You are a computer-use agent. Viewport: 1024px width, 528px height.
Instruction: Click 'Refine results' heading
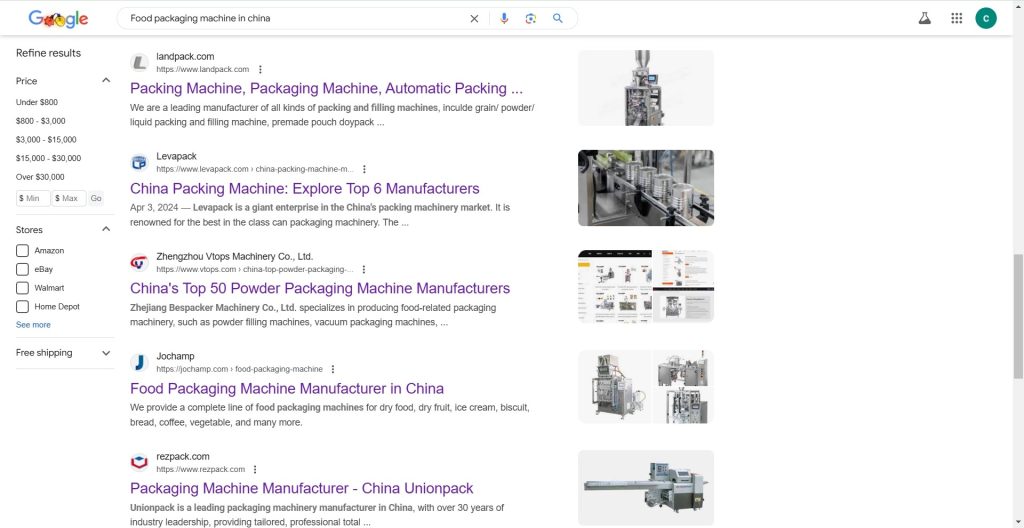pos(48,53)
